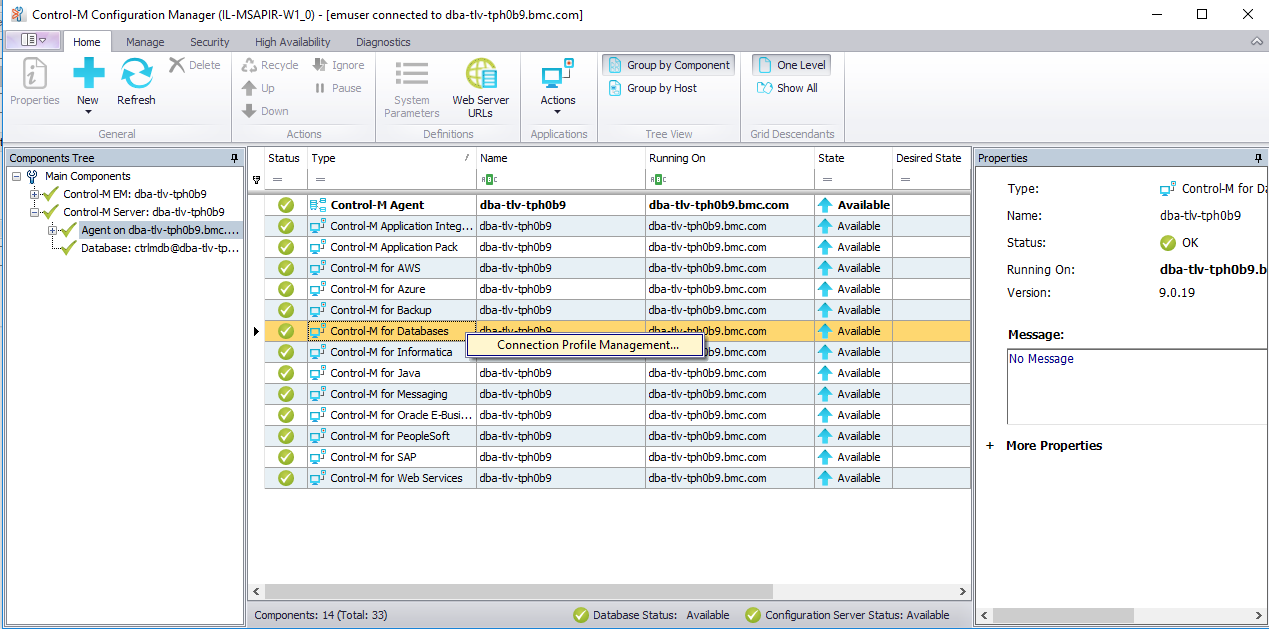Screen dimensions: 1269x629
Task: Click the Down action arrow
Action: [x=250, y=111]
